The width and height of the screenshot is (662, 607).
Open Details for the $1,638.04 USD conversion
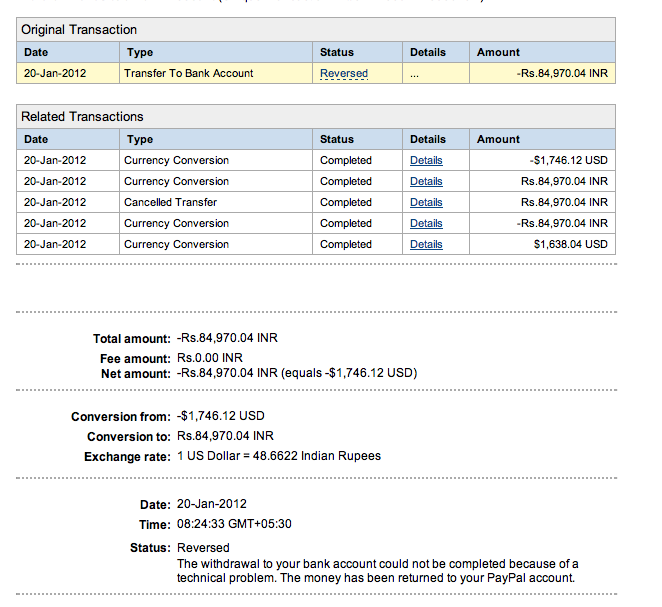point(426,244)
